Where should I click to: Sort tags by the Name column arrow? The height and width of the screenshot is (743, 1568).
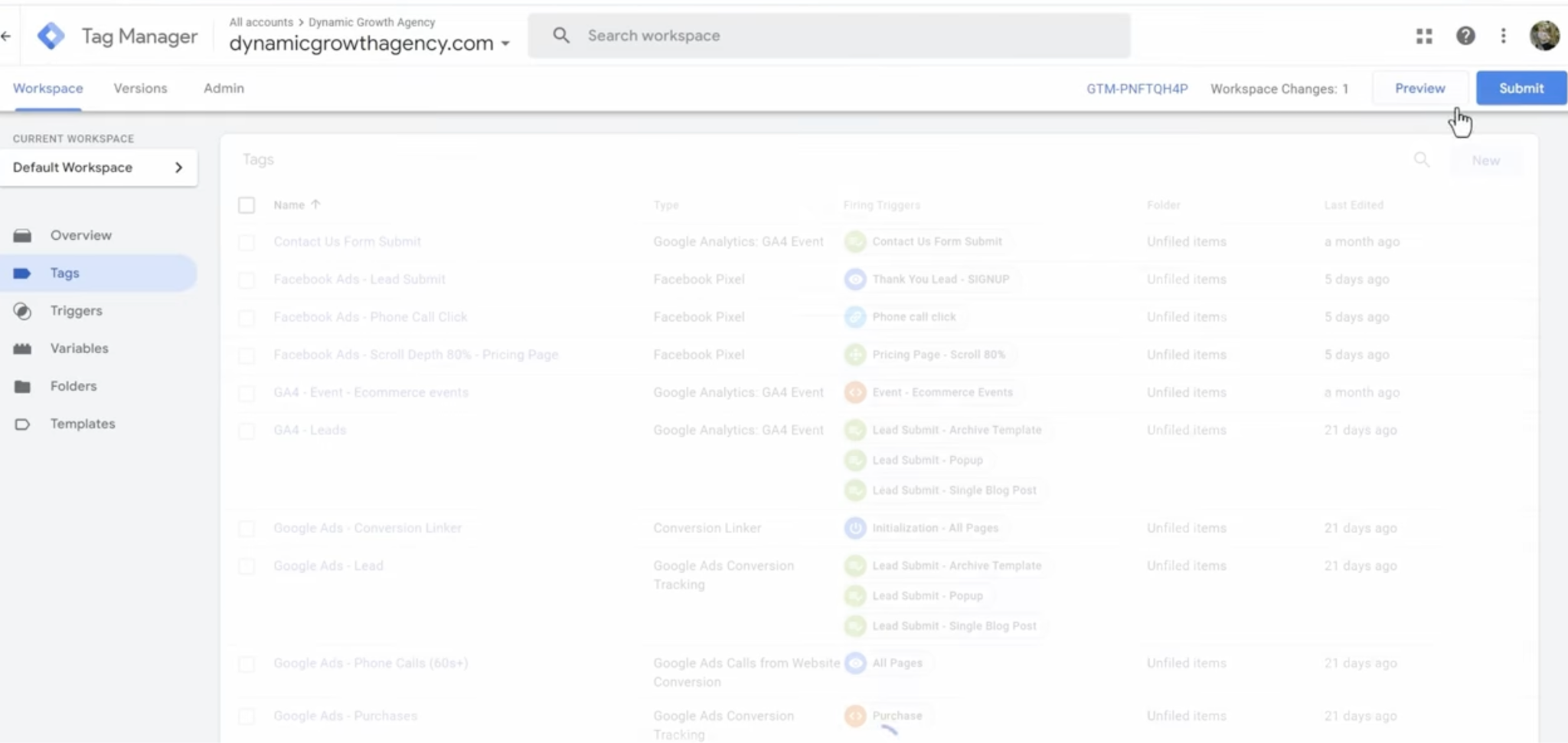[x=315, y=205]
